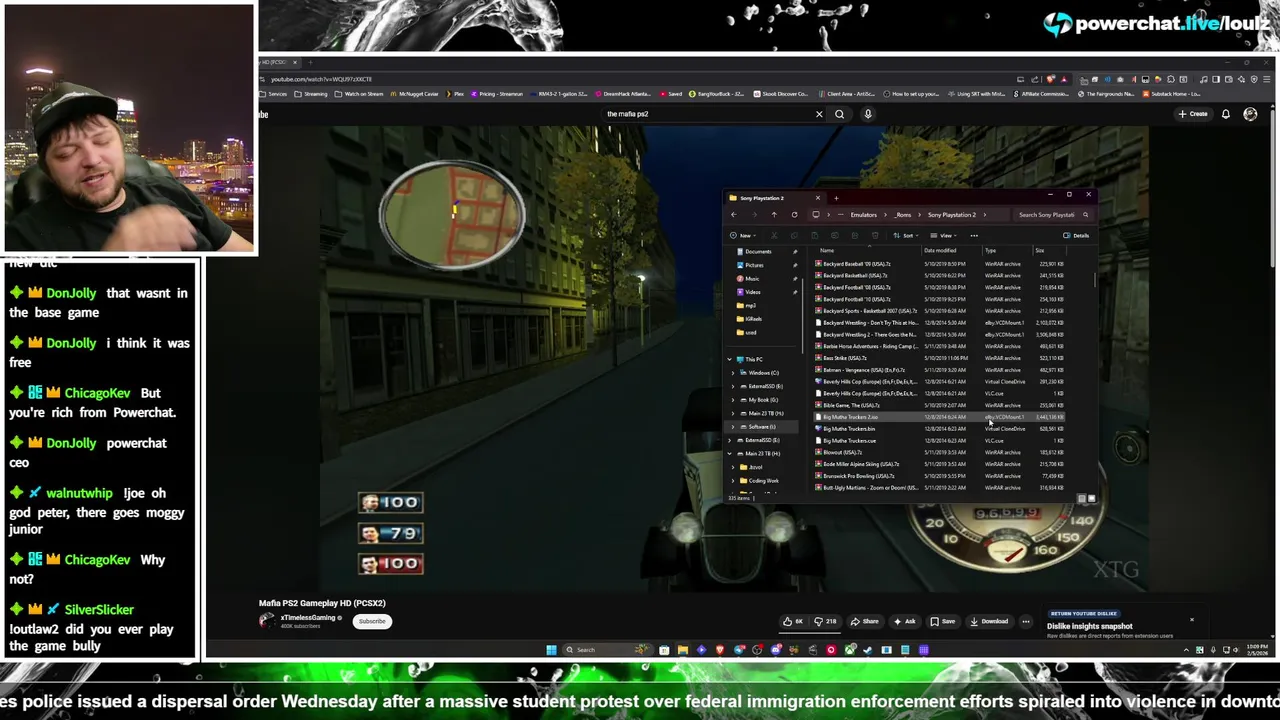Select Big Mutha Truckers.bin file
Screen dimensions: 1280x720
point(848,429)
